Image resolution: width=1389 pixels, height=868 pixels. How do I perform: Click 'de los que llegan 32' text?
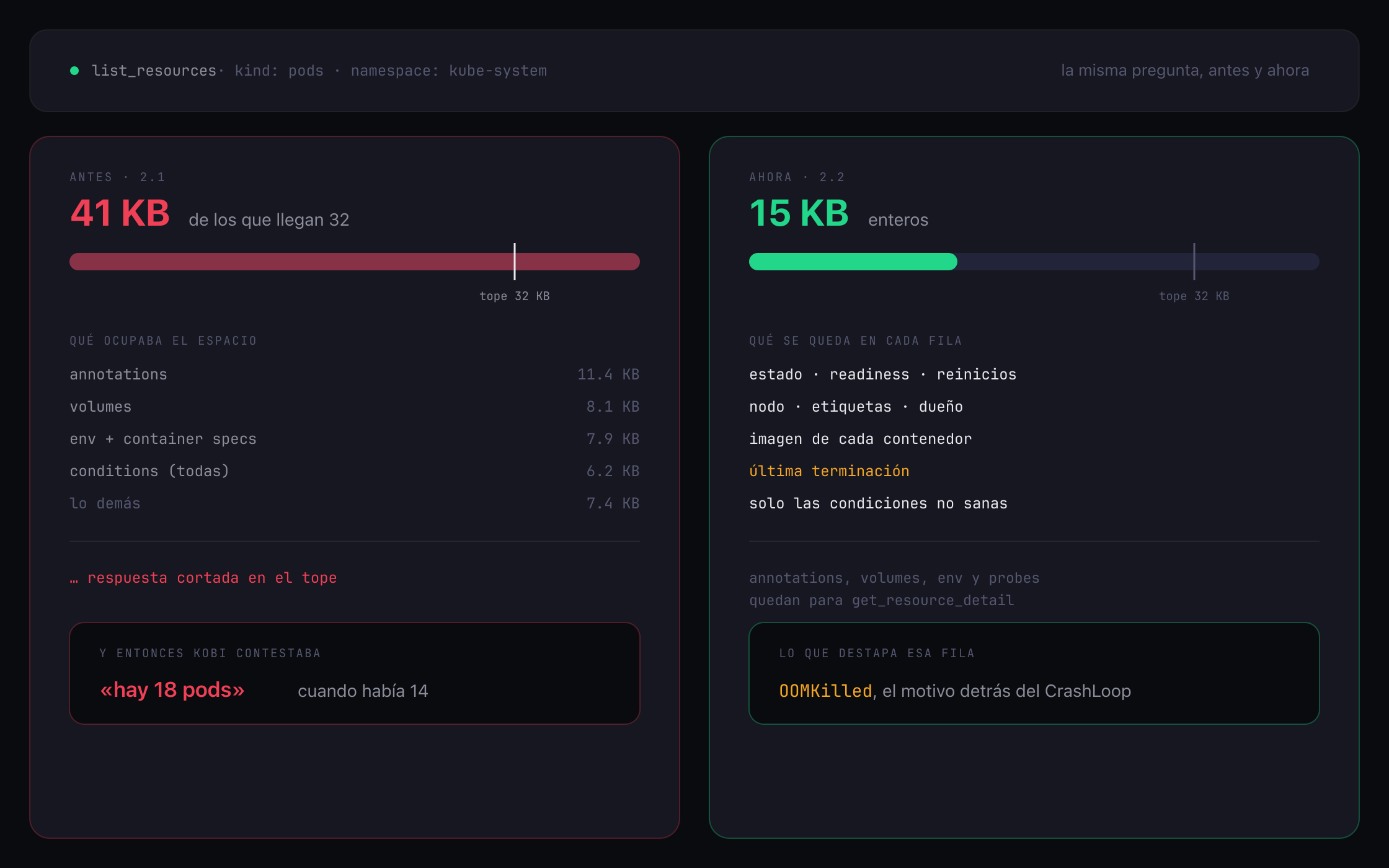pos(269,219)
